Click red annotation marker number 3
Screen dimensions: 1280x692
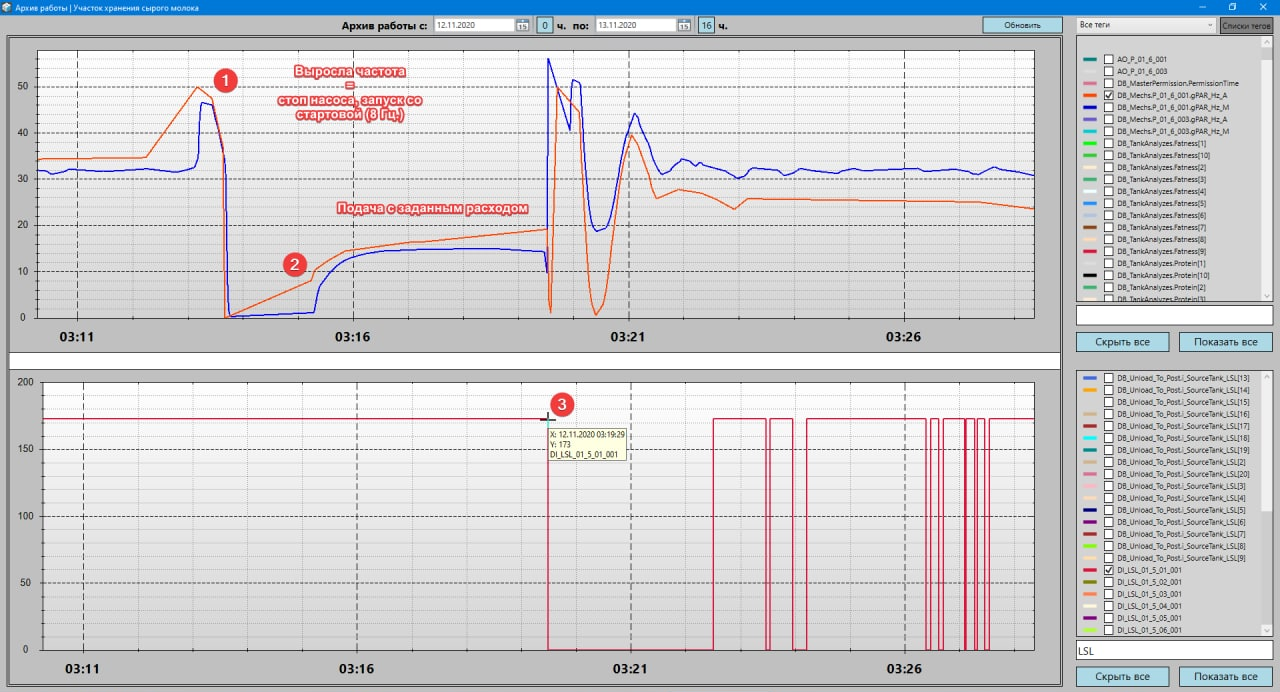pos(564,405)
